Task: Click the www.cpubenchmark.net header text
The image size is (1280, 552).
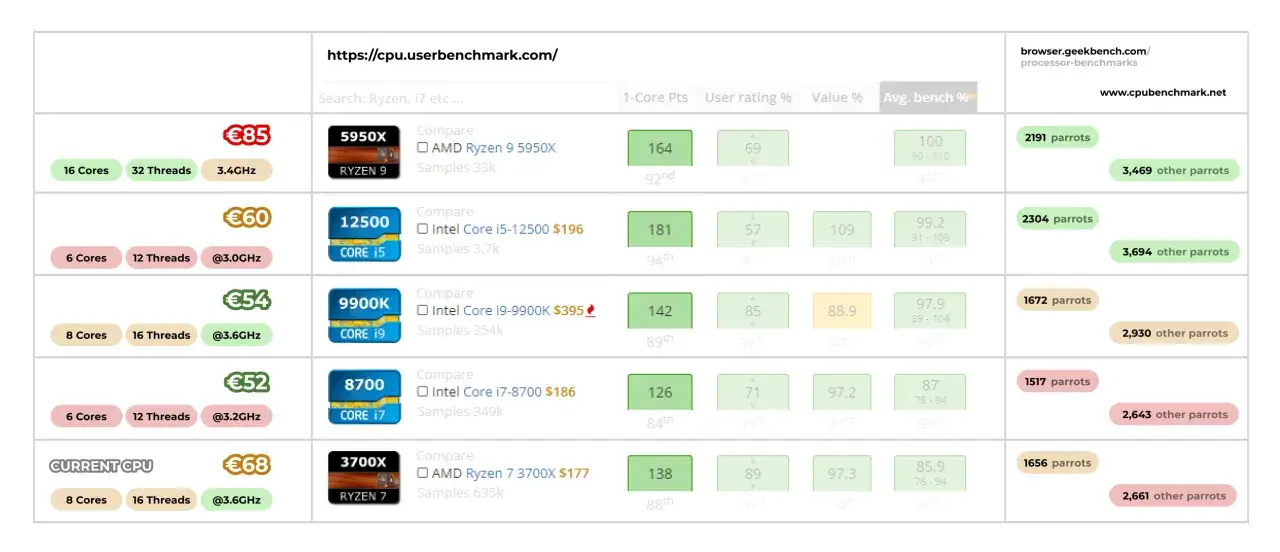Action: (x=1162, y=92)
